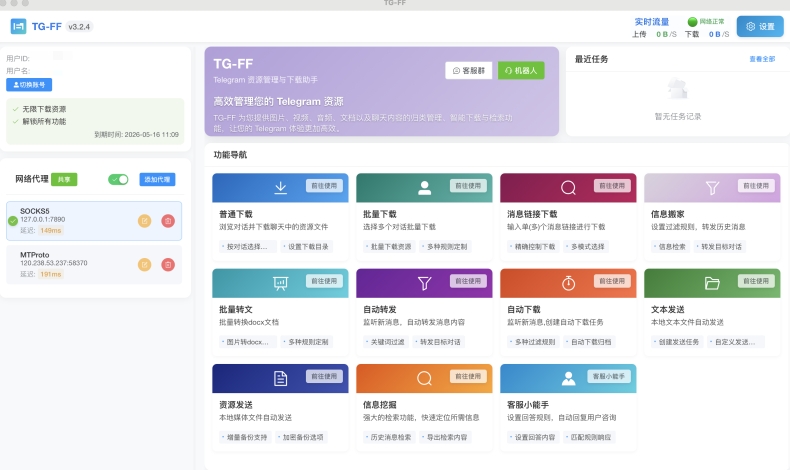
Task: Click the download arrow icon on 普通下载 card
Action: [x=281, y=188]
